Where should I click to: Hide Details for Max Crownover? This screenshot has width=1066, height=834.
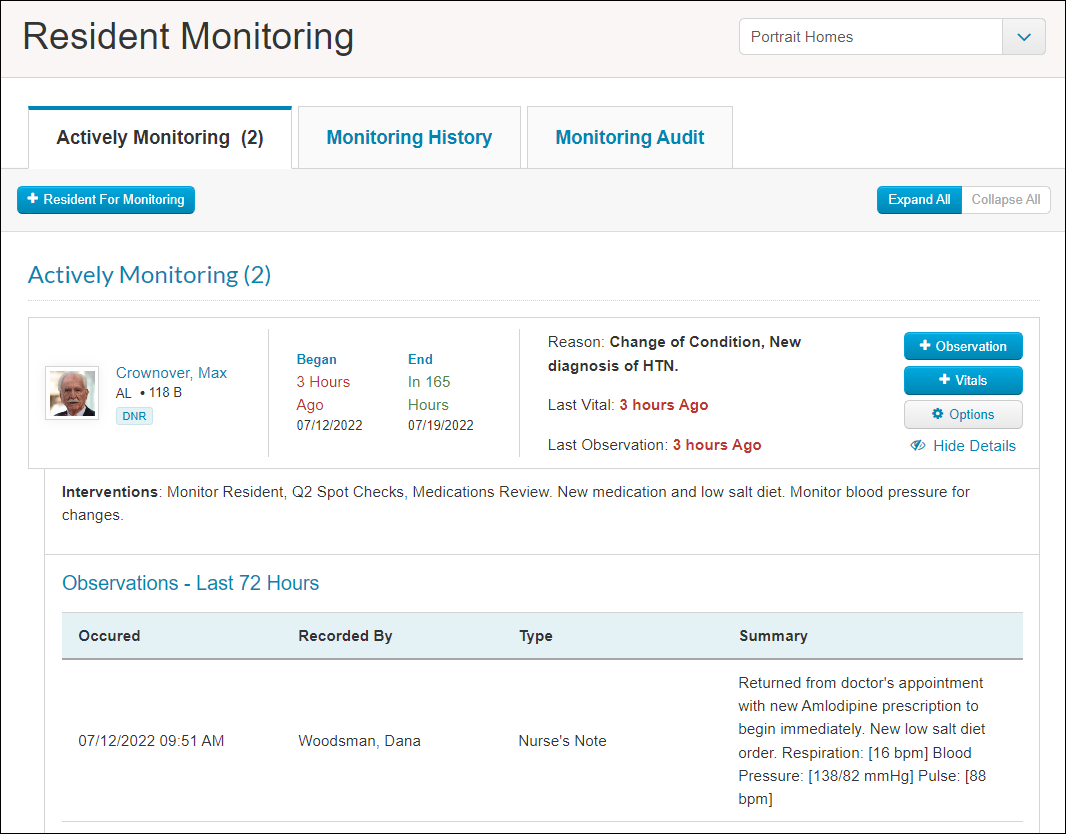pyautogui.click(x=973, y=446)
